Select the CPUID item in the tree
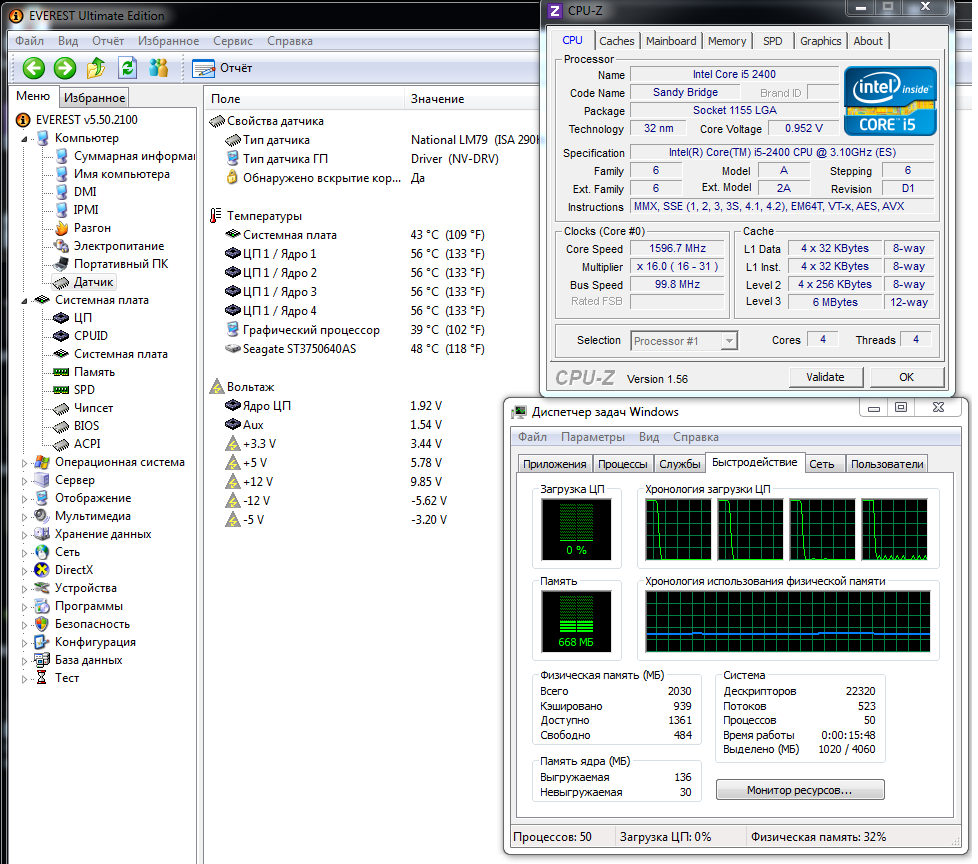 coord(90,336)
